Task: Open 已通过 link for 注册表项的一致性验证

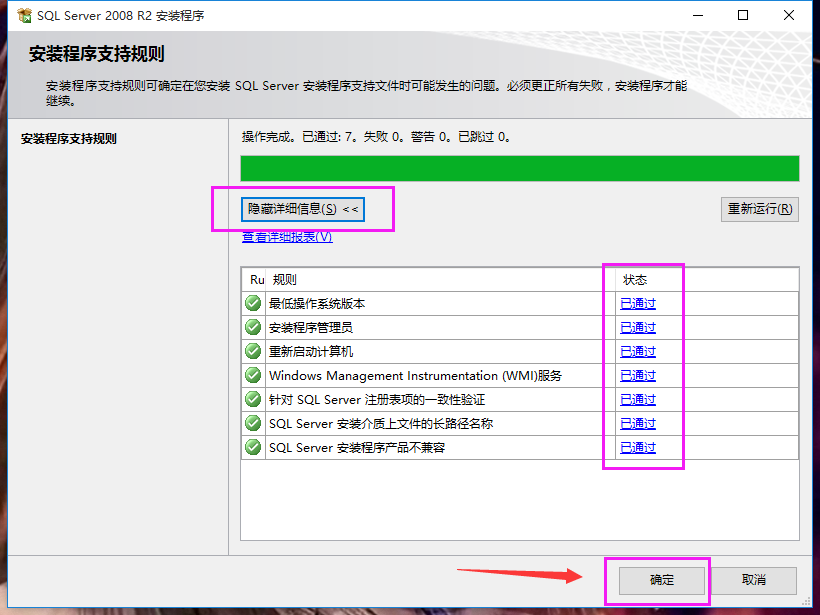Action: [638, 400]
